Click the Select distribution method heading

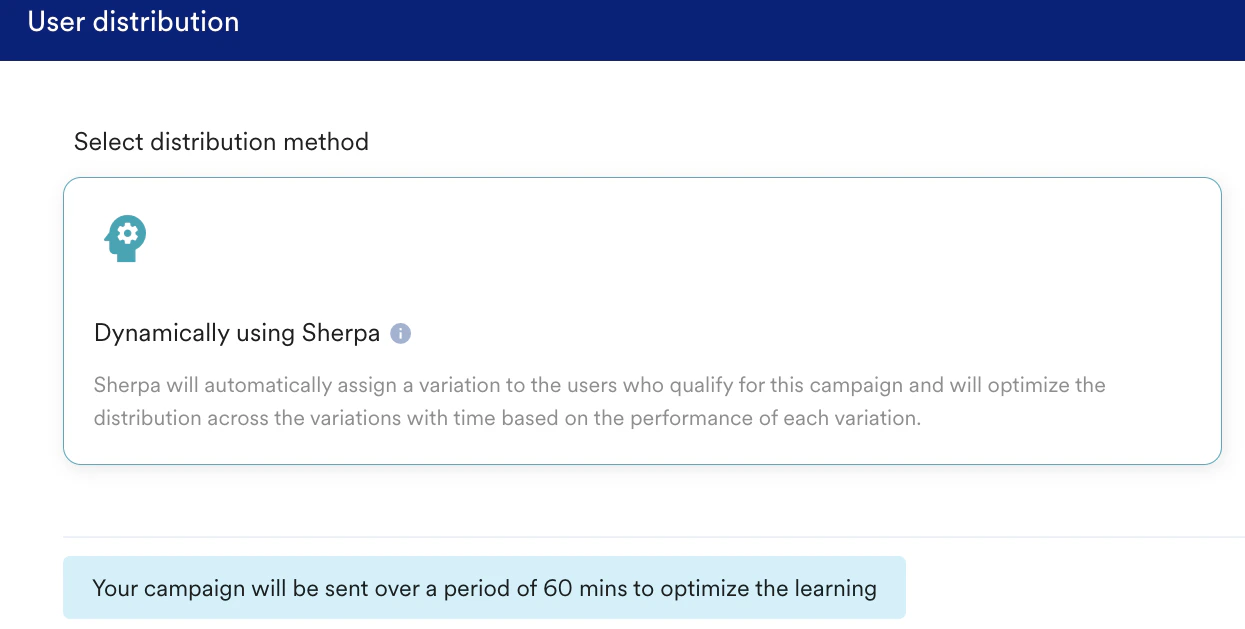pyautogui.click(x=220, y=141)
